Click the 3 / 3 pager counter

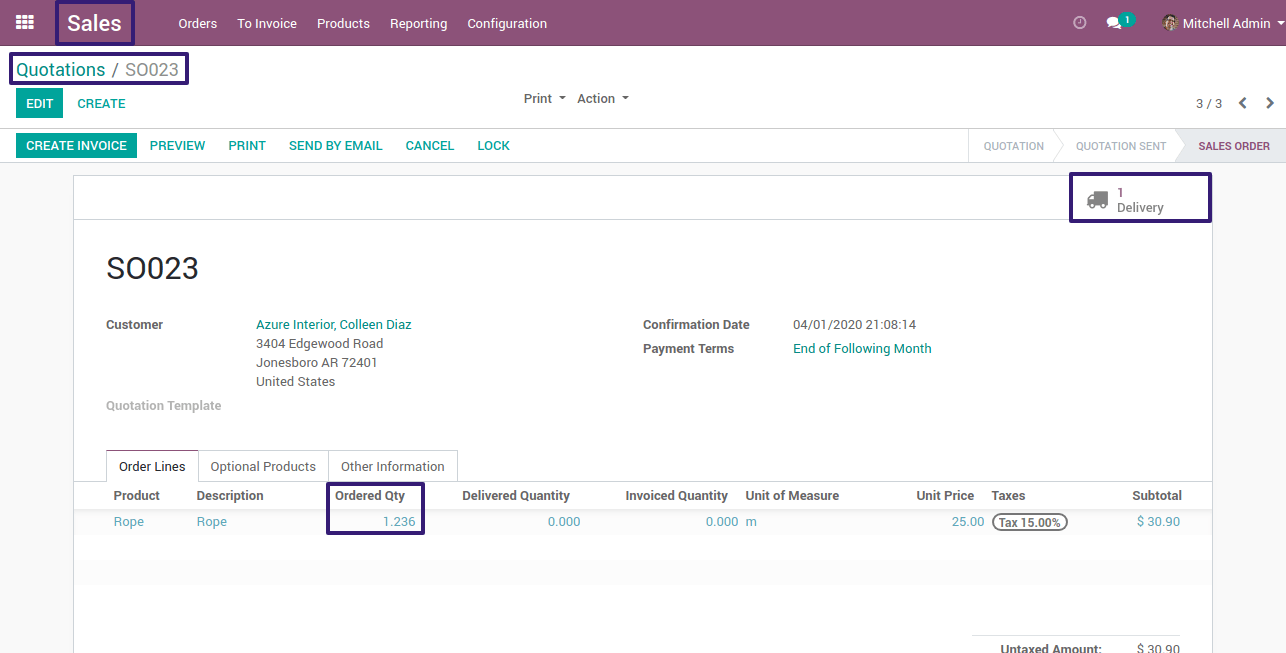point(1209,104)
